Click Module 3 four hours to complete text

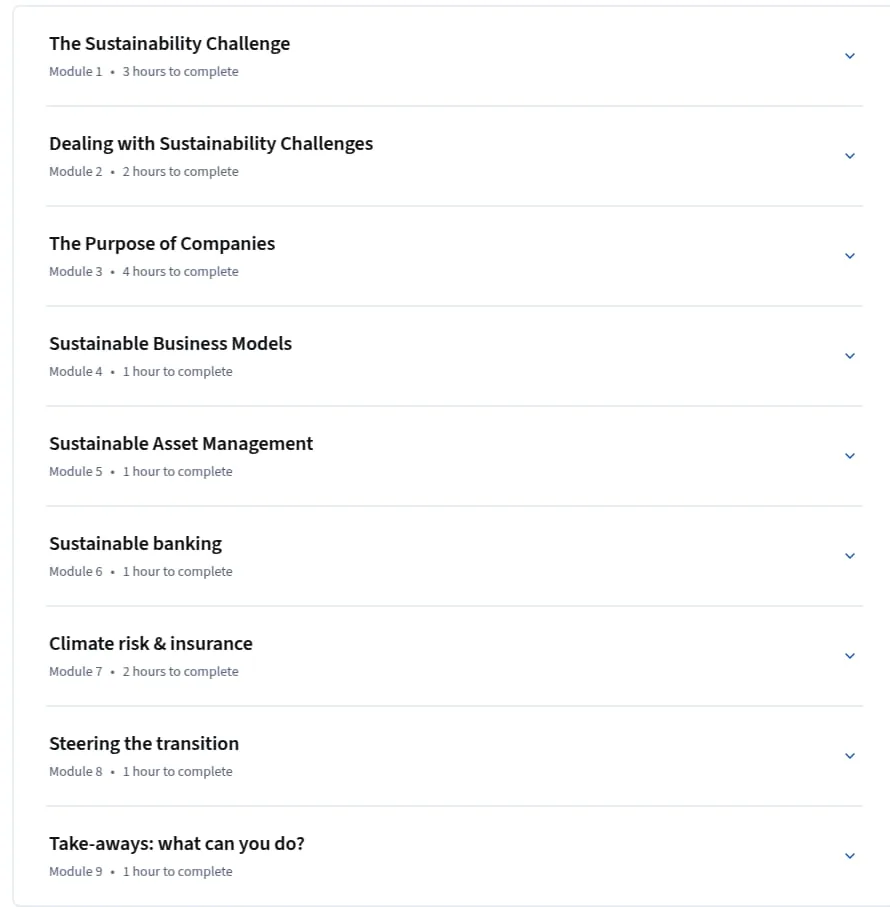pos(144,272)
